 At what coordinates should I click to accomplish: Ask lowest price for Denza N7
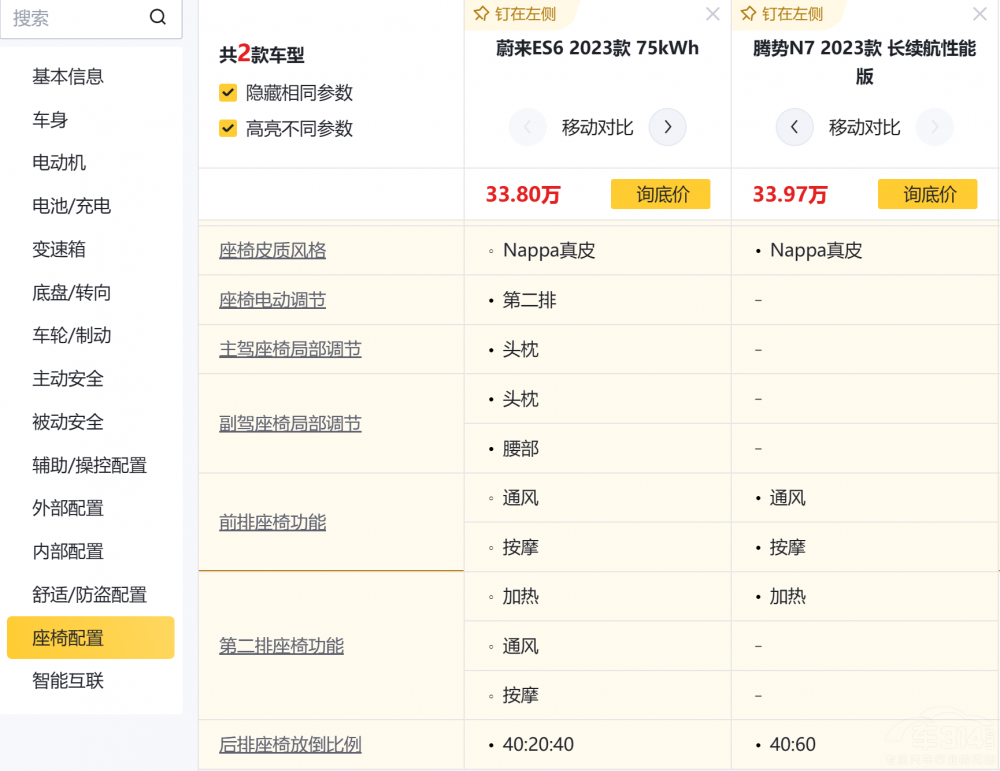click(x=927, y=194)
